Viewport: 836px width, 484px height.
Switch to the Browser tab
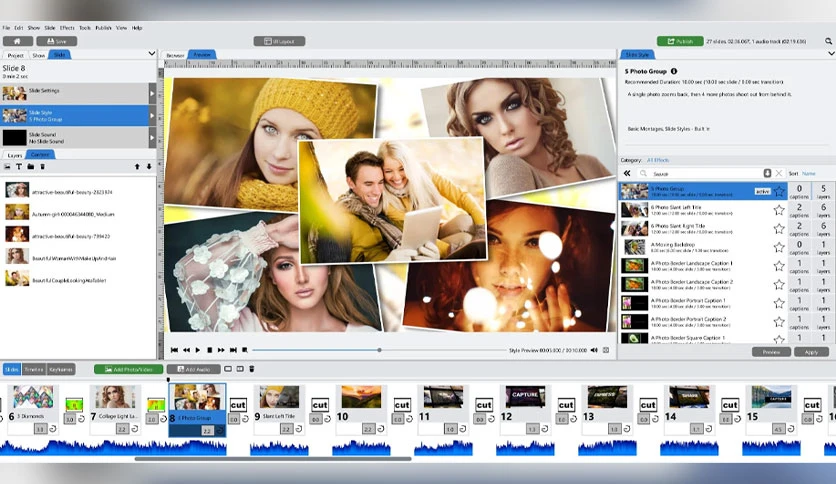(175, 55)
